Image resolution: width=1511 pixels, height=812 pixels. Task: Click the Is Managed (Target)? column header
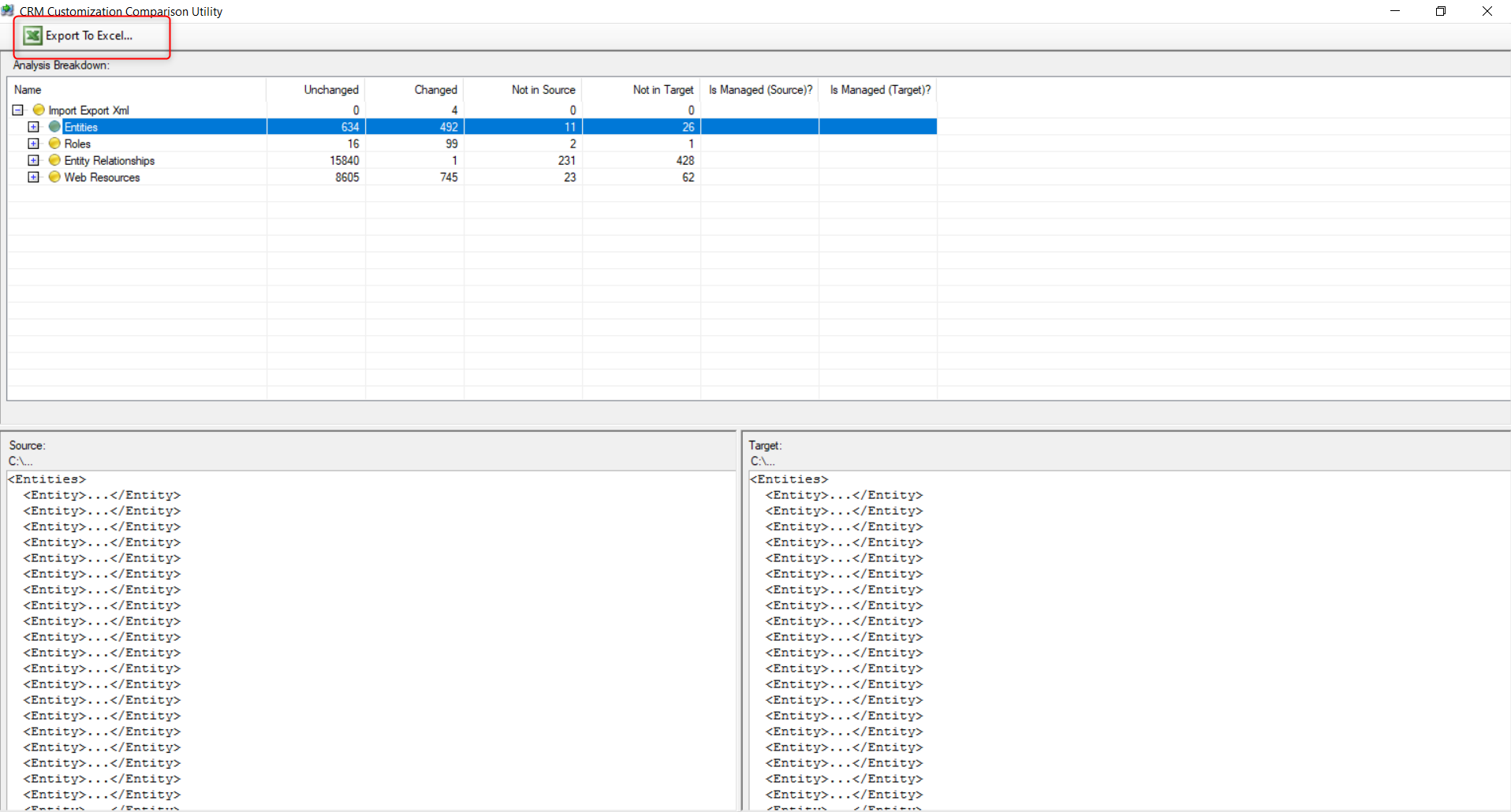(x=878, y=90)
